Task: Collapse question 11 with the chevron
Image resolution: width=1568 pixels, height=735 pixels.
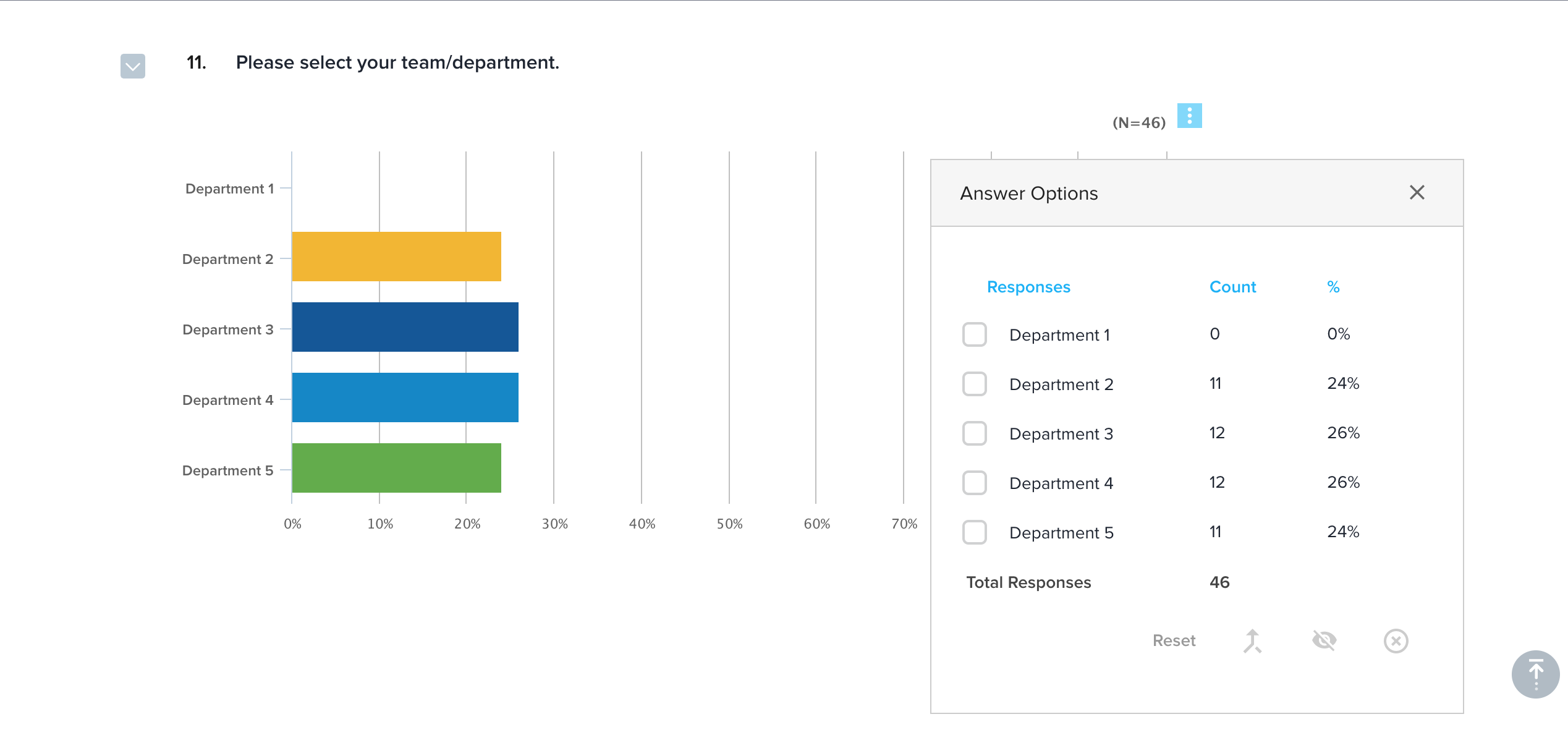Action: point(133,66)
